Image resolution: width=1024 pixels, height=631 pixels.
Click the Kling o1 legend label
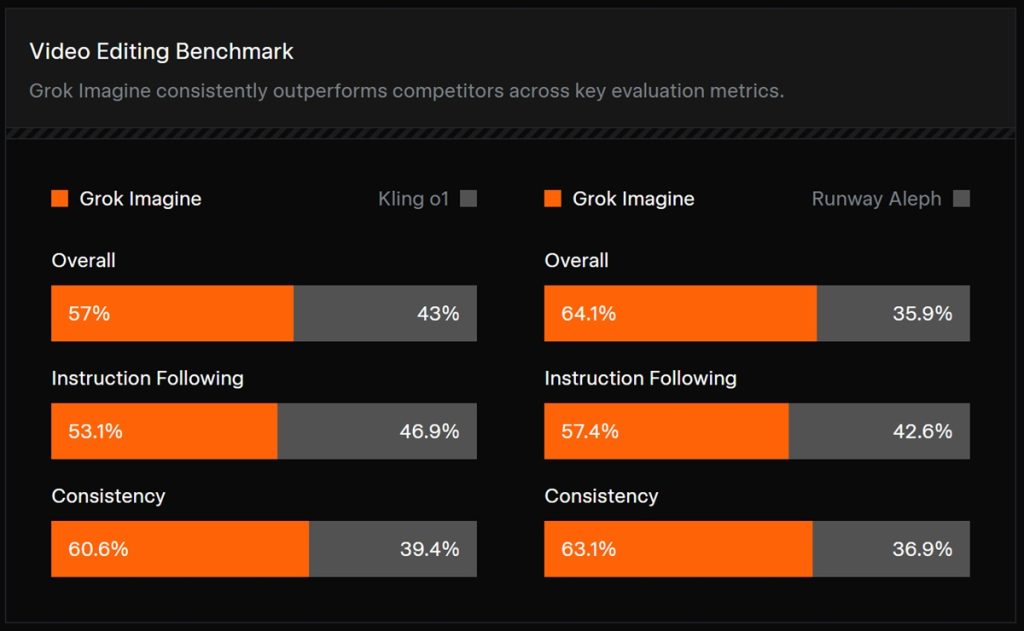point(413,199)
